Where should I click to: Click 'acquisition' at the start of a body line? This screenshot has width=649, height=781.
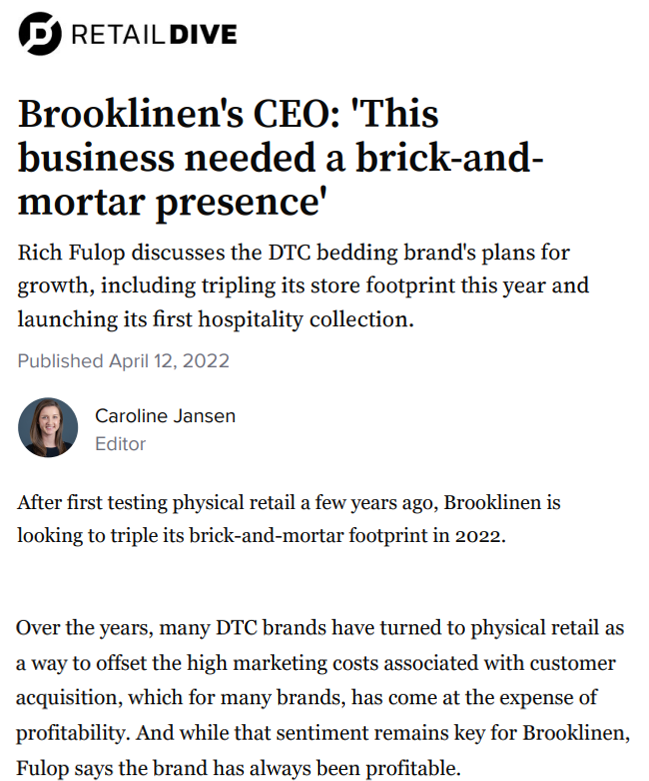[x=66, y=698]
